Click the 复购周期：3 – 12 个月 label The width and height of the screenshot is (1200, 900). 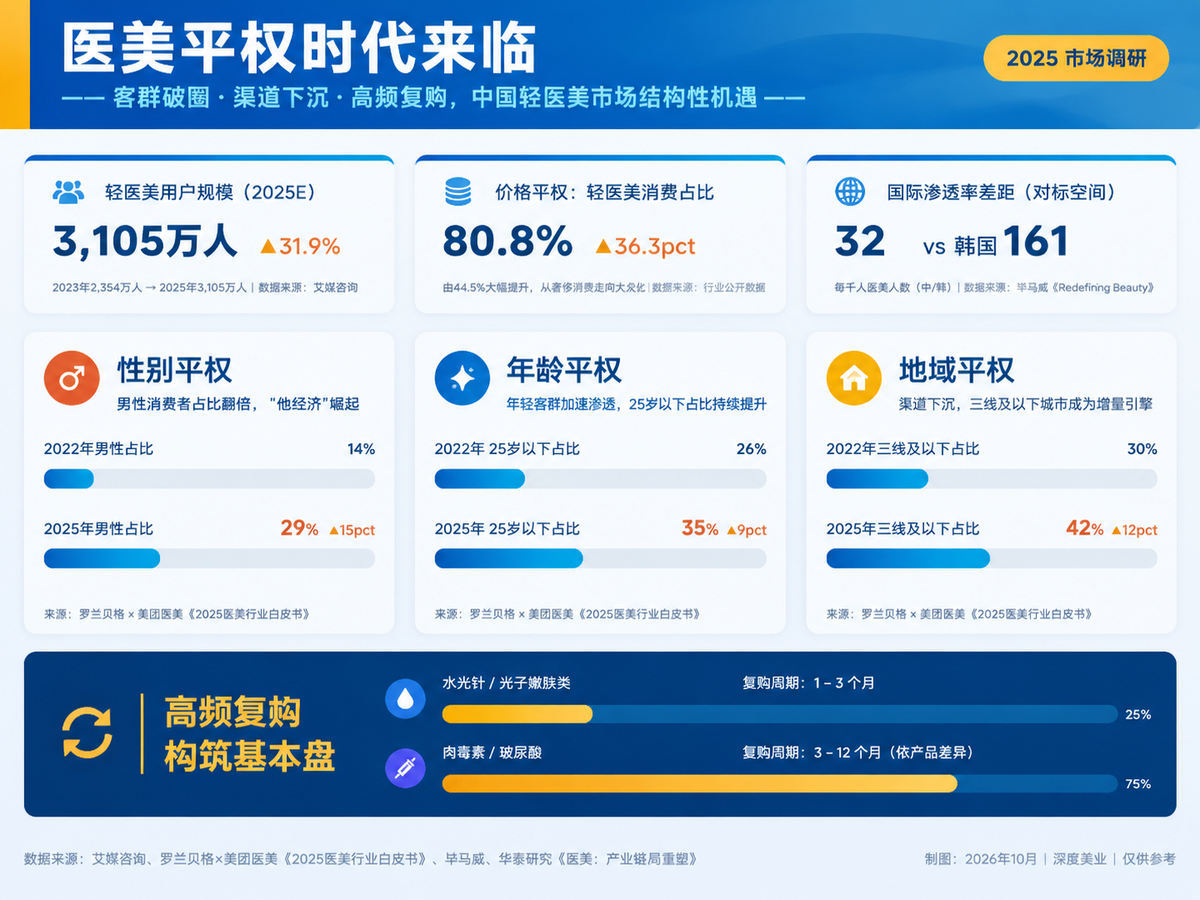(857, 752)
